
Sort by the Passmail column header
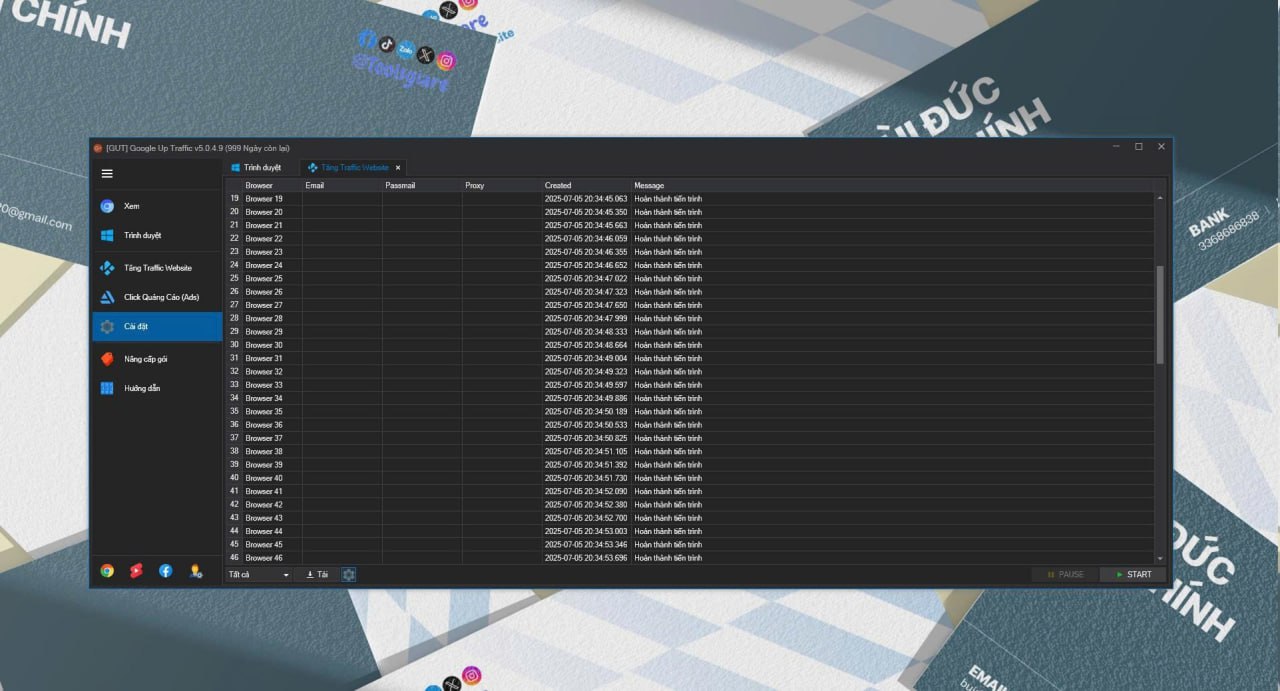(422, 185)
